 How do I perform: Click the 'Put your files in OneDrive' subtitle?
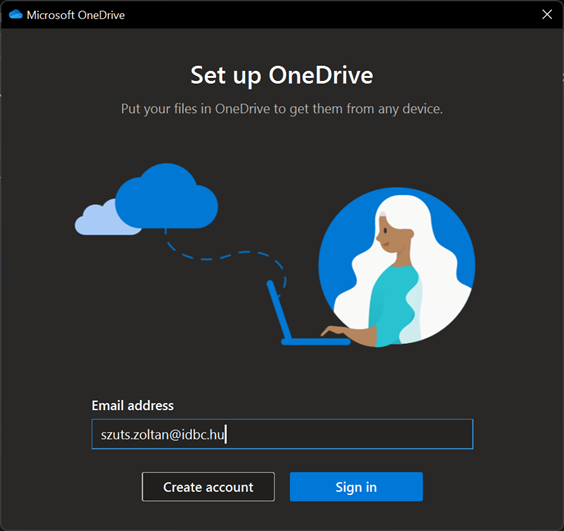click(x=282, y=109)
